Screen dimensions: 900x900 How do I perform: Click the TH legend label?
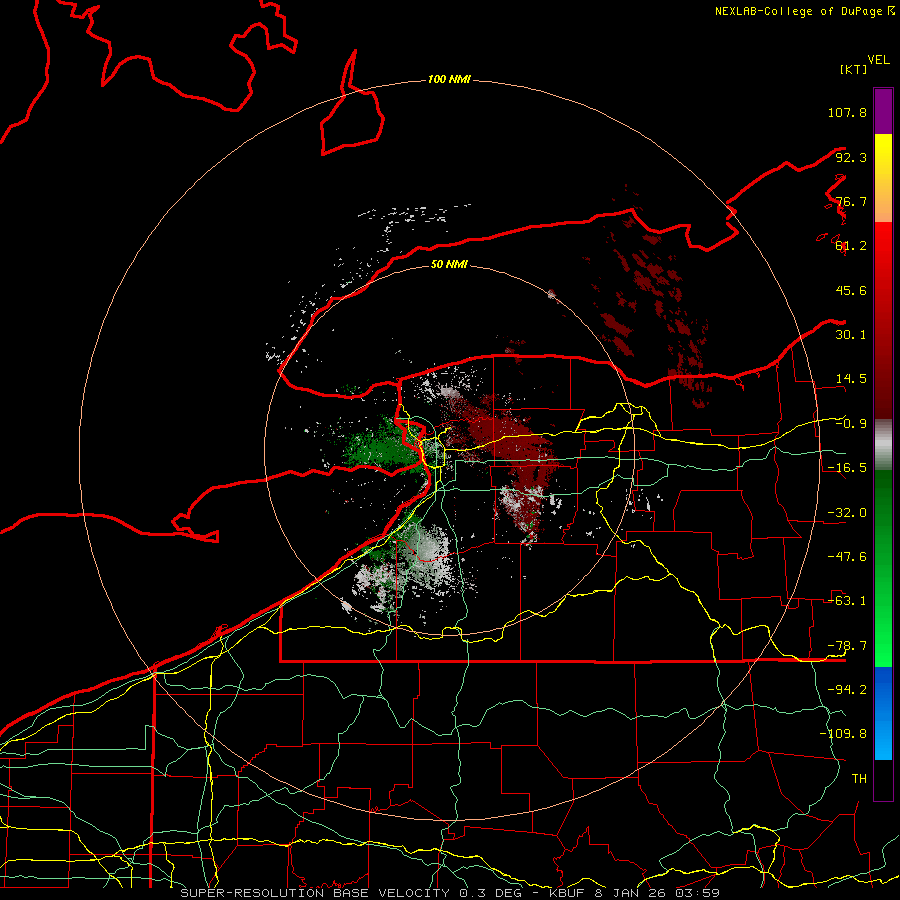859,779
